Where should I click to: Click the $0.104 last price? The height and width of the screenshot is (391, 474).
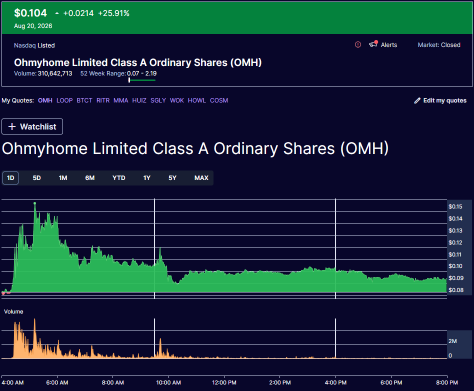tap(30, 13)
